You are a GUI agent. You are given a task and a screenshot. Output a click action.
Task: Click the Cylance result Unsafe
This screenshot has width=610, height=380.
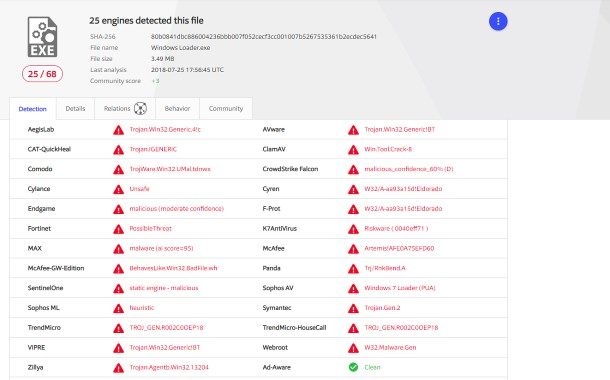click(x=139, y=189)
